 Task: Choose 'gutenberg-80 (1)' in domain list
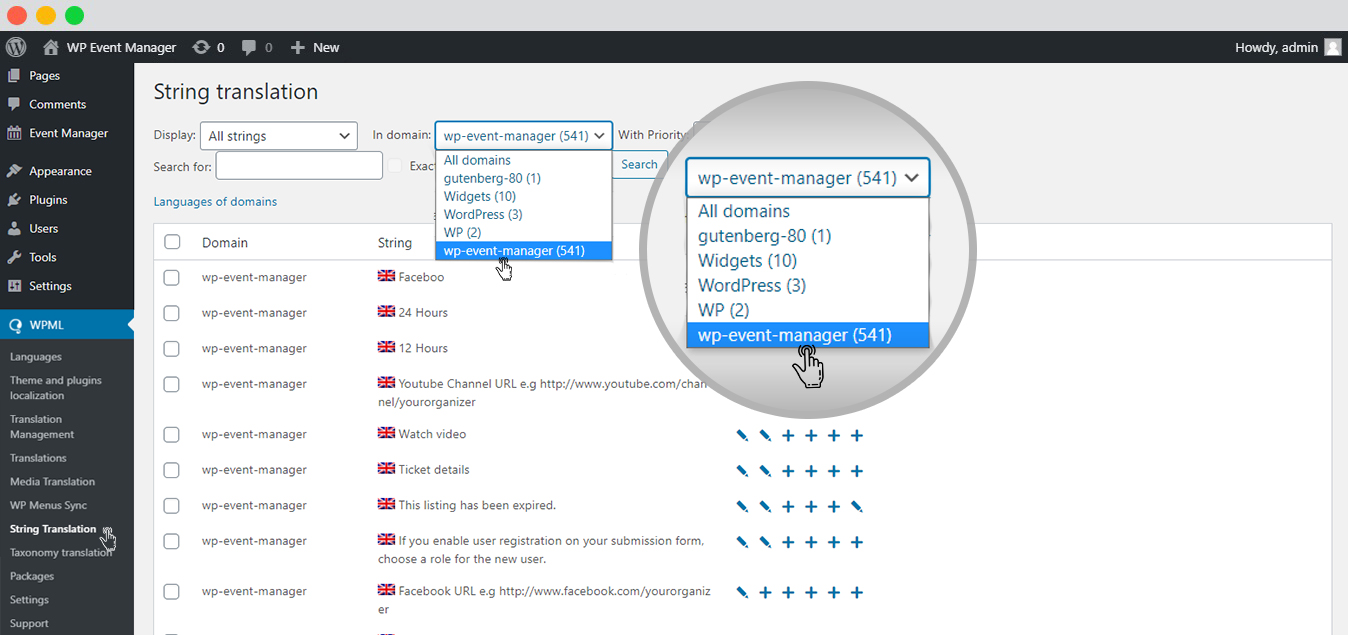tap(524, 178)
